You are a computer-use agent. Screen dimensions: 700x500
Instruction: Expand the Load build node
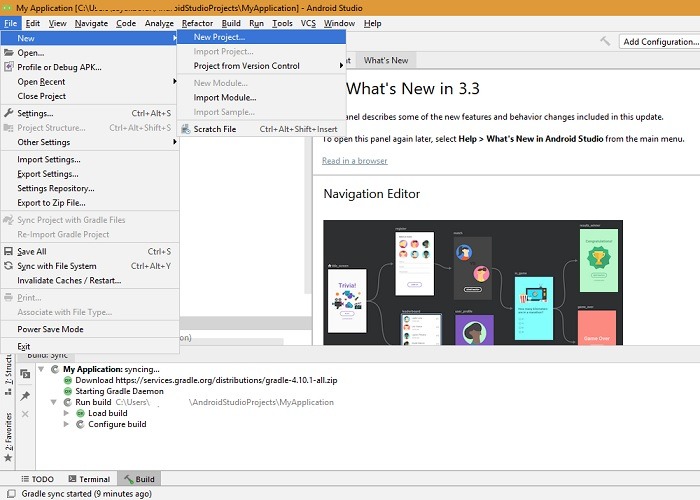click(66, 413)
